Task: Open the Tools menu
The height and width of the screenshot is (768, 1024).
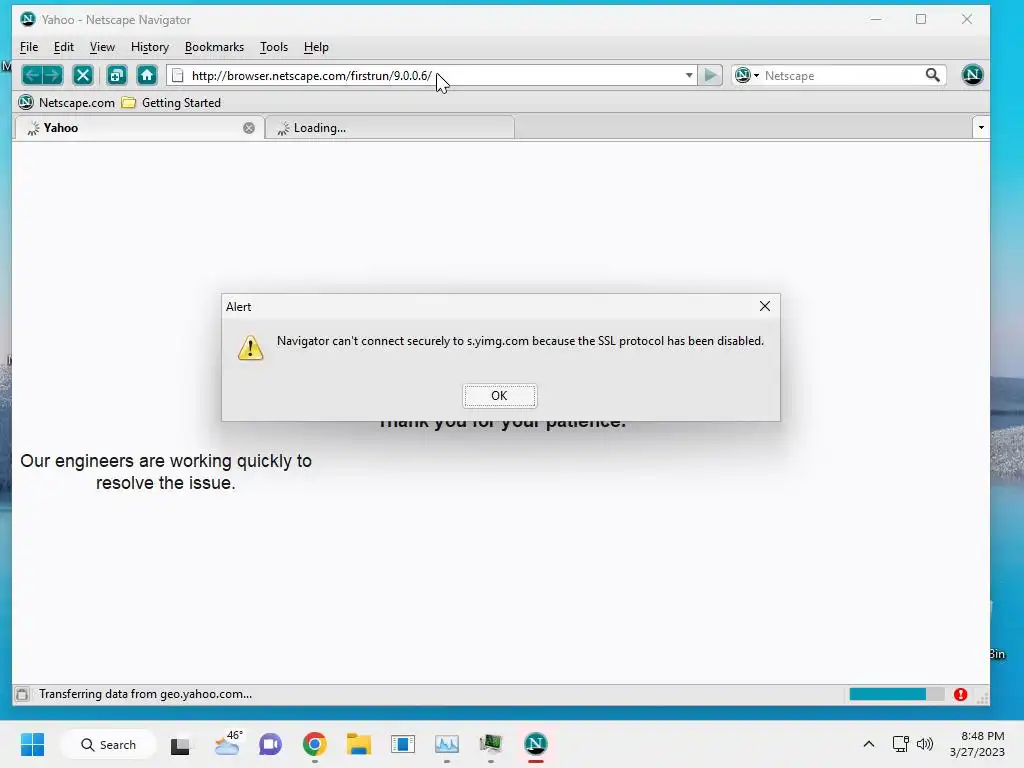Action: pyautogui.click(x=274, y=47)
